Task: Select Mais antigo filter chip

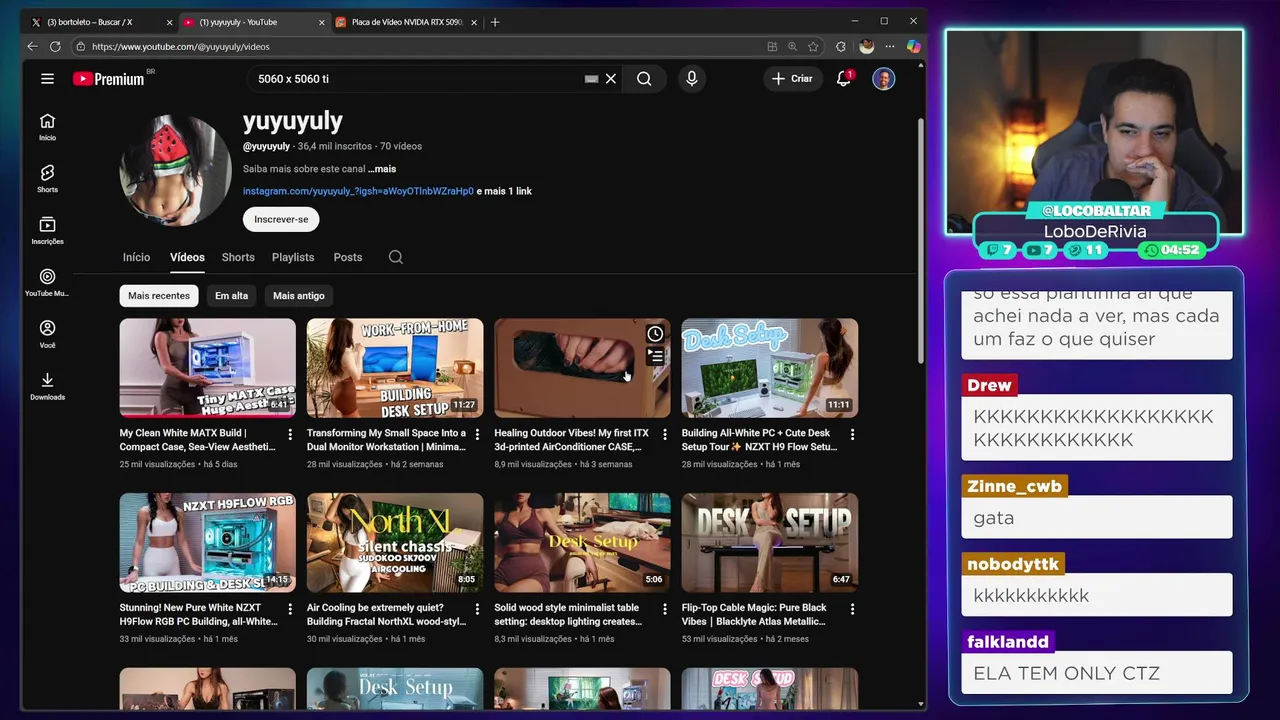Action: [298, 296]
